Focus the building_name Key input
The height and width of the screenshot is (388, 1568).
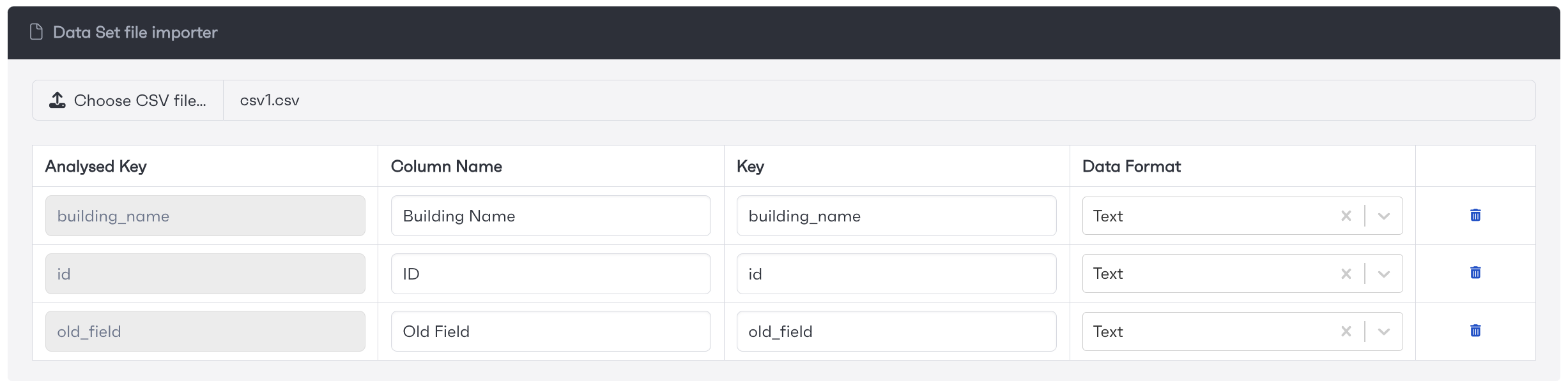point(896,216)
